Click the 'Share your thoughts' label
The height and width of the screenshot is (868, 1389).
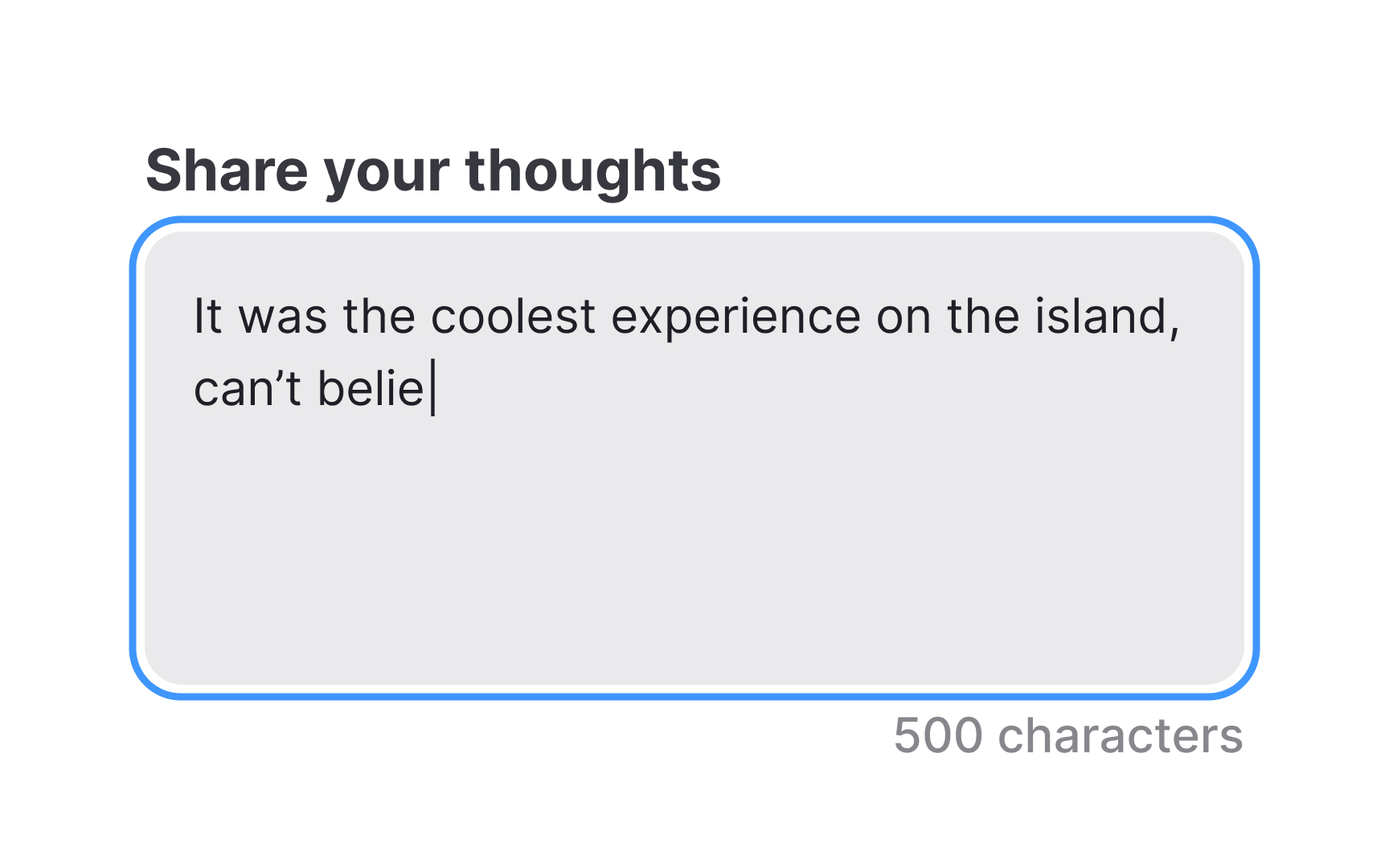click(x=432, y=170)
